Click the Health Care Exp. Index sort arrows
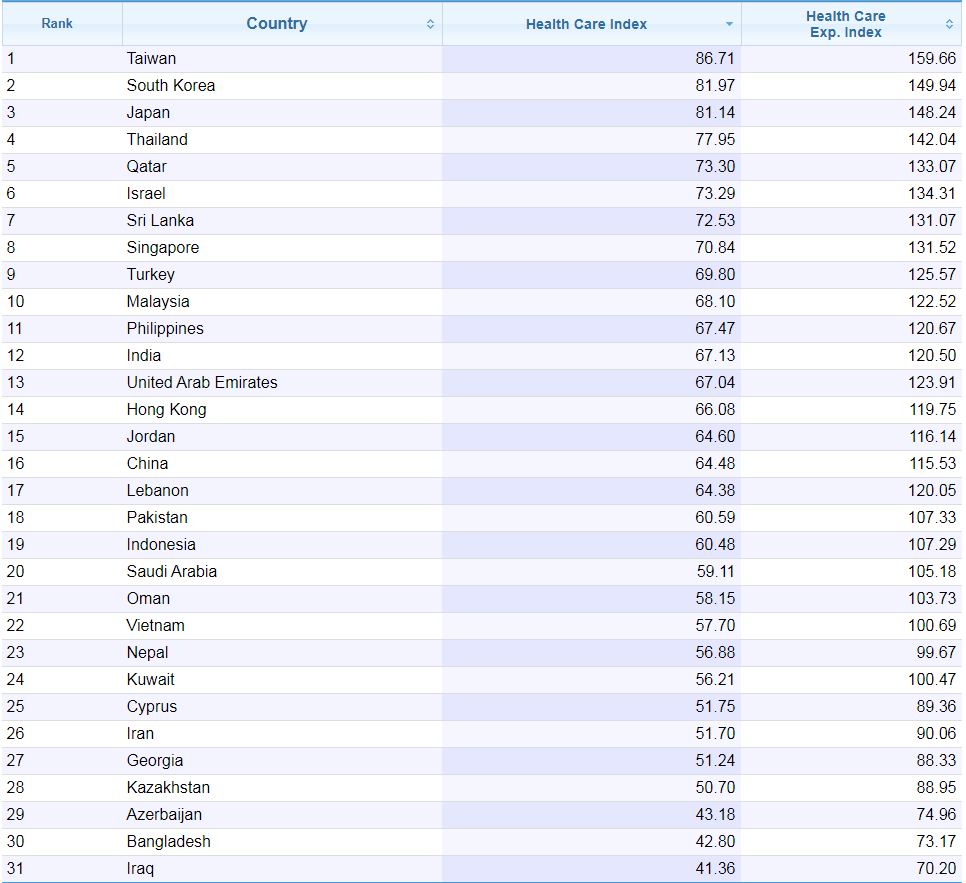This screenshot has width=966, height=883. (949, 24)
